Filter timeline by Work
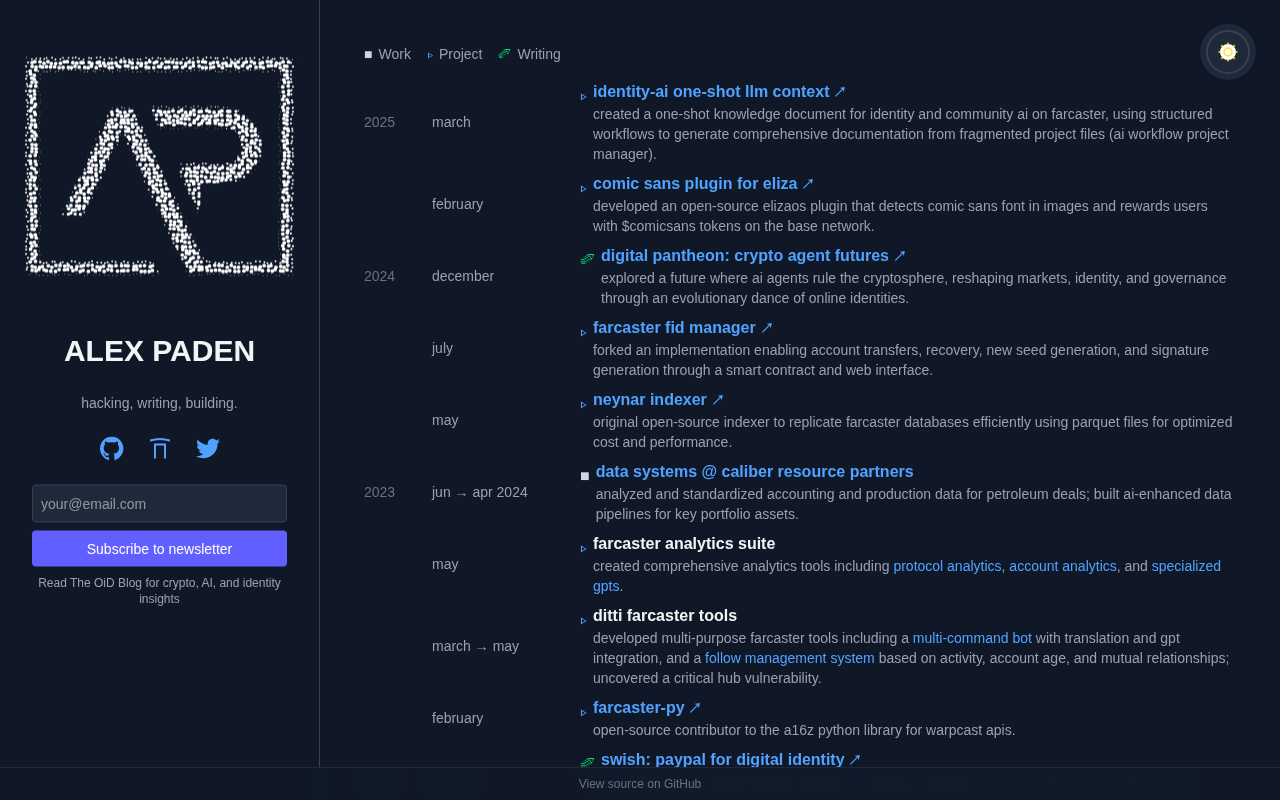1280x800 pixels. (388, 54)
